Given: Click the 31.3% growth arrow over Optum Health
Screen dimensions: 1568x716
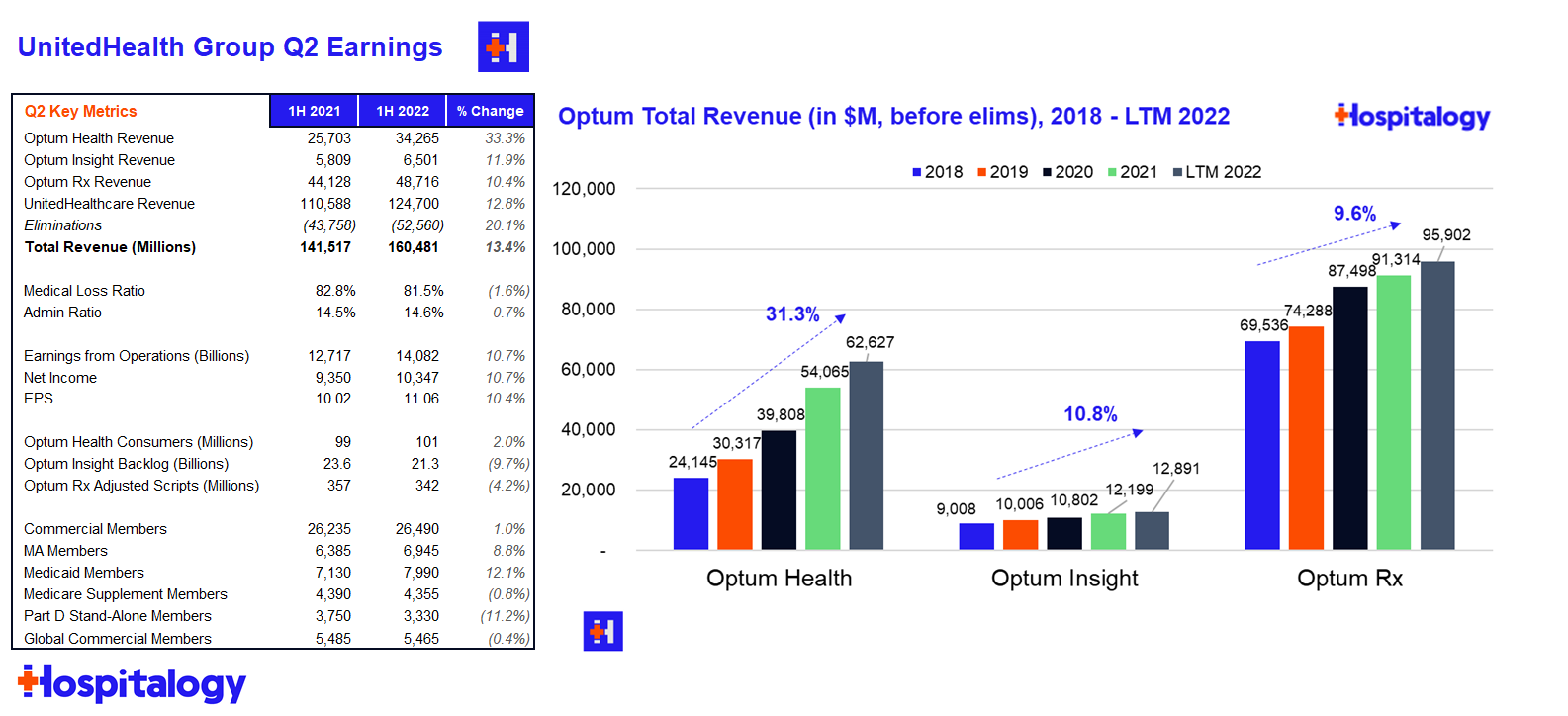Looking at the screenshot, I should pos(768,372).
